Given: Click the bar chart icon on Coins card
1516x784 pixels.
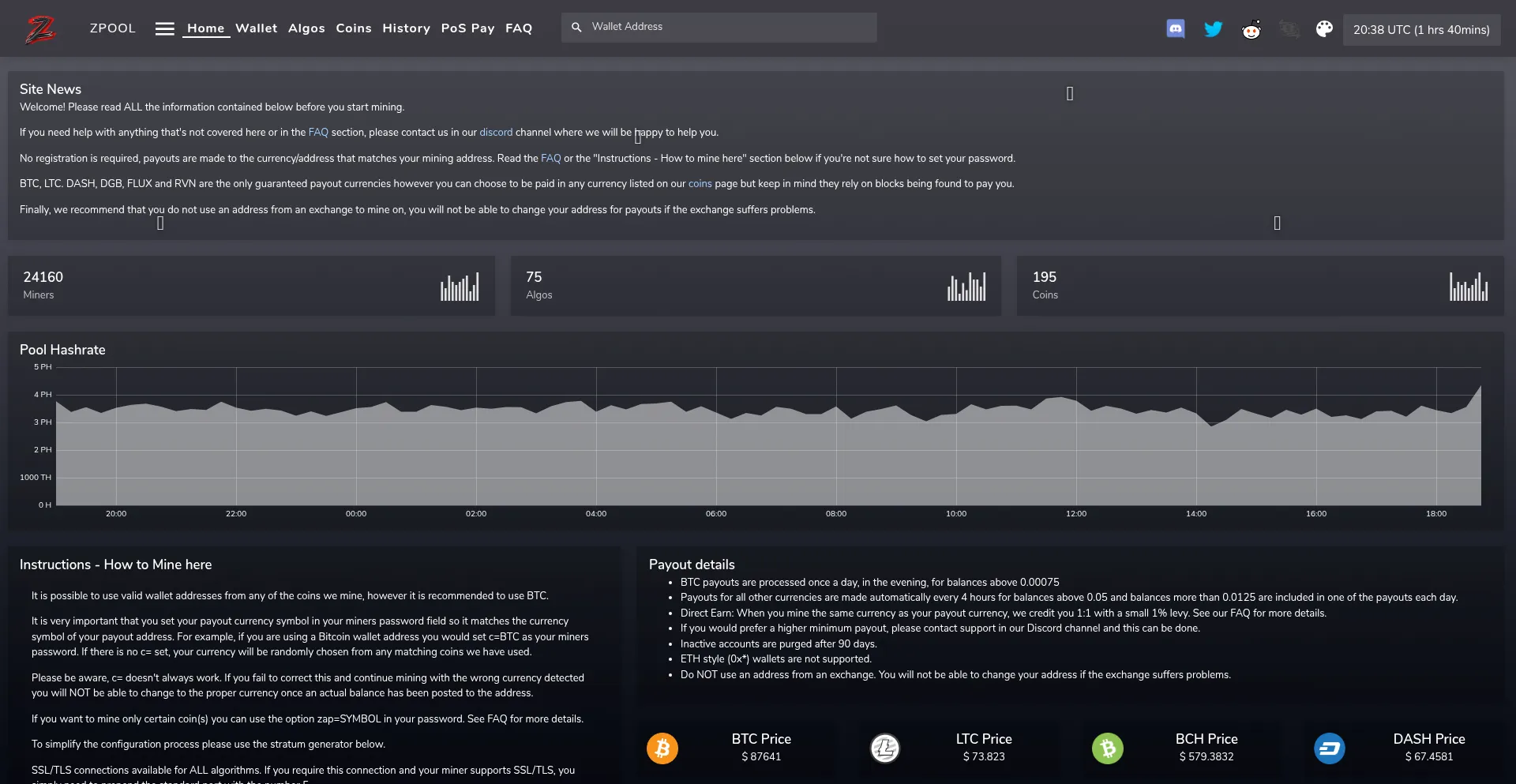Looking at the screenshot, I should click(x=1469, y=287).
